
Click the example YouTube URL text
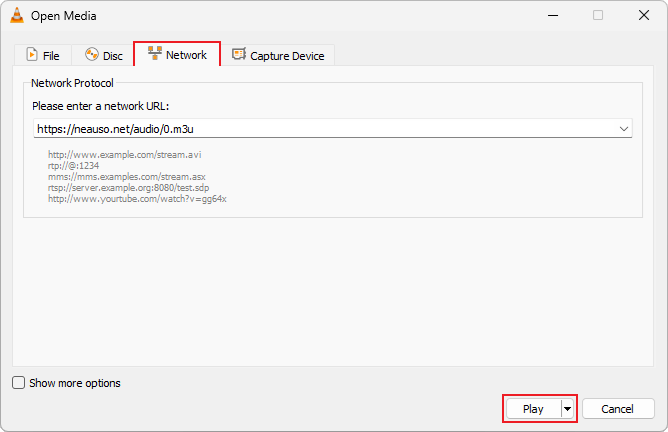click(137, 199)
